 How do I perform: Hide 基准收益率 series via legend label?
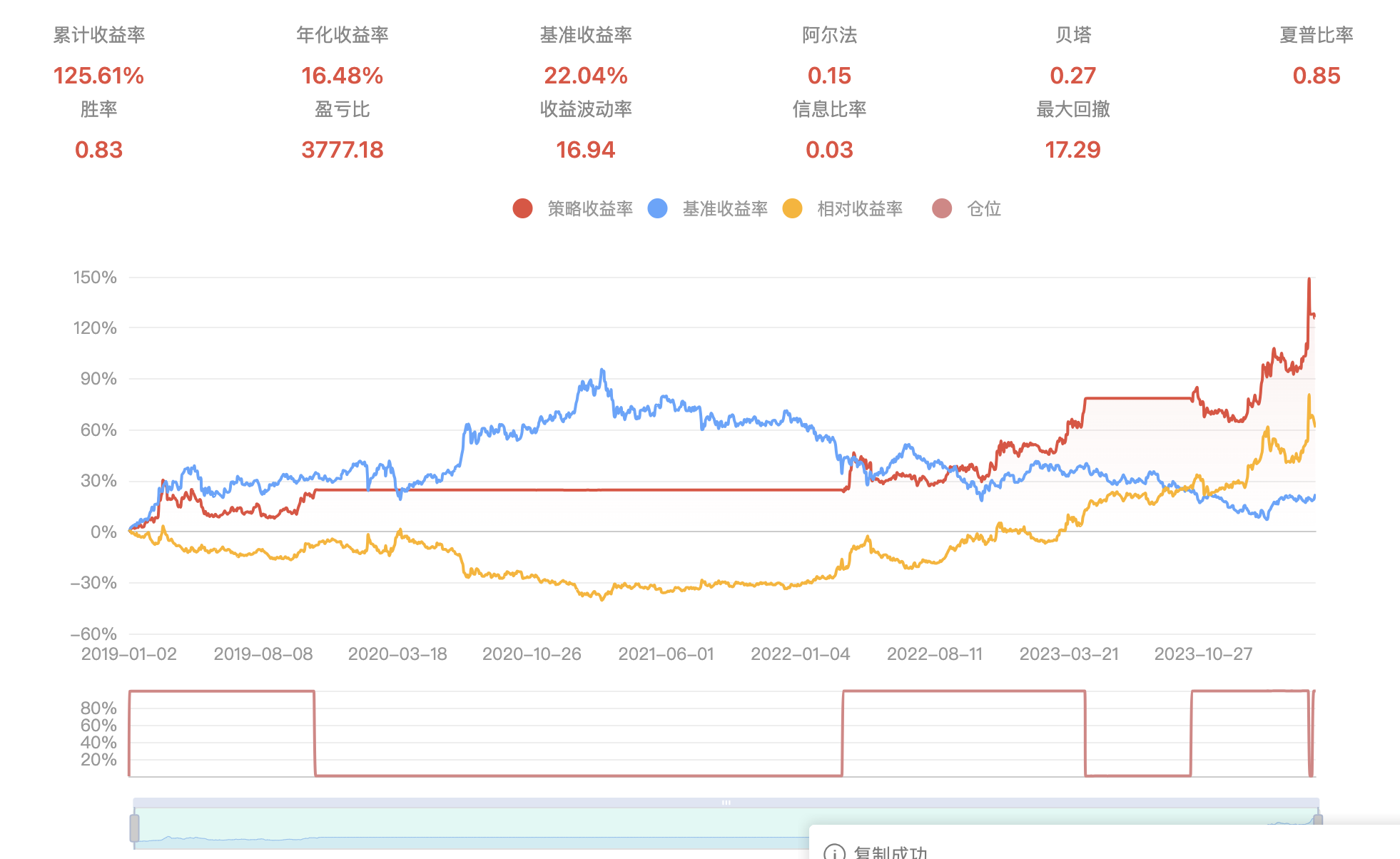click(725, 208)
